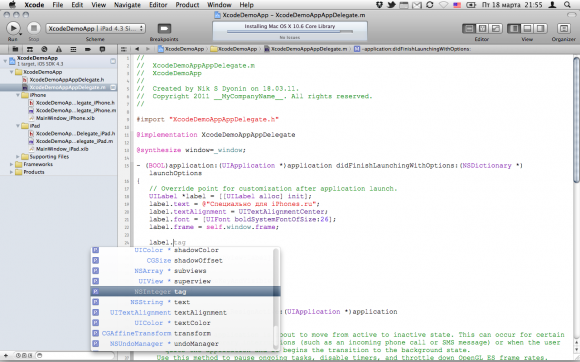Viewport: 580px width, 362px height.
Task: Open the Editor menu
Action: 158,5
